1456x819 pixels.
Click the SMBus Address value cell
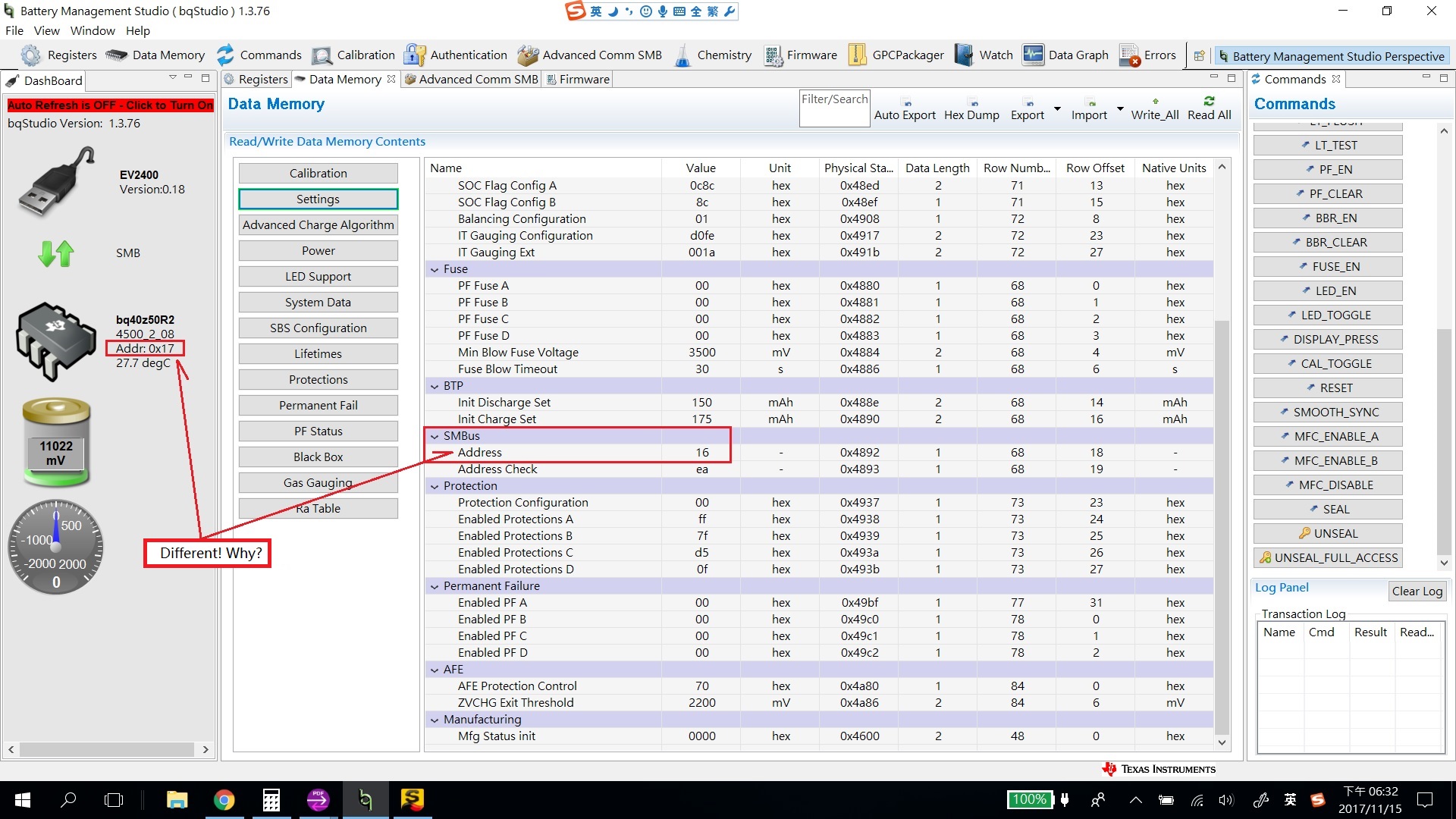click(x=701, y=453)
